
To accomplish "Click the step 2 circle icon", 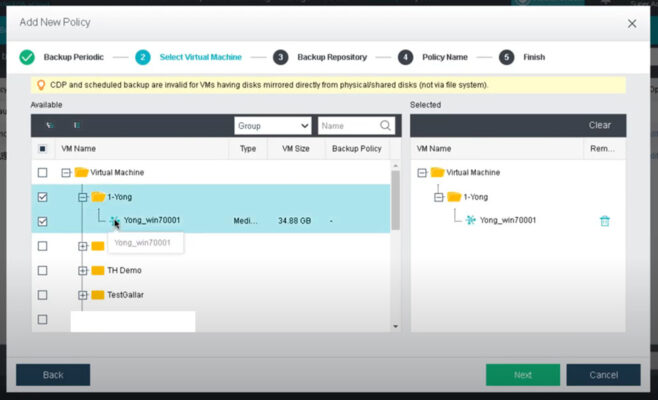I will click(143, 57).
